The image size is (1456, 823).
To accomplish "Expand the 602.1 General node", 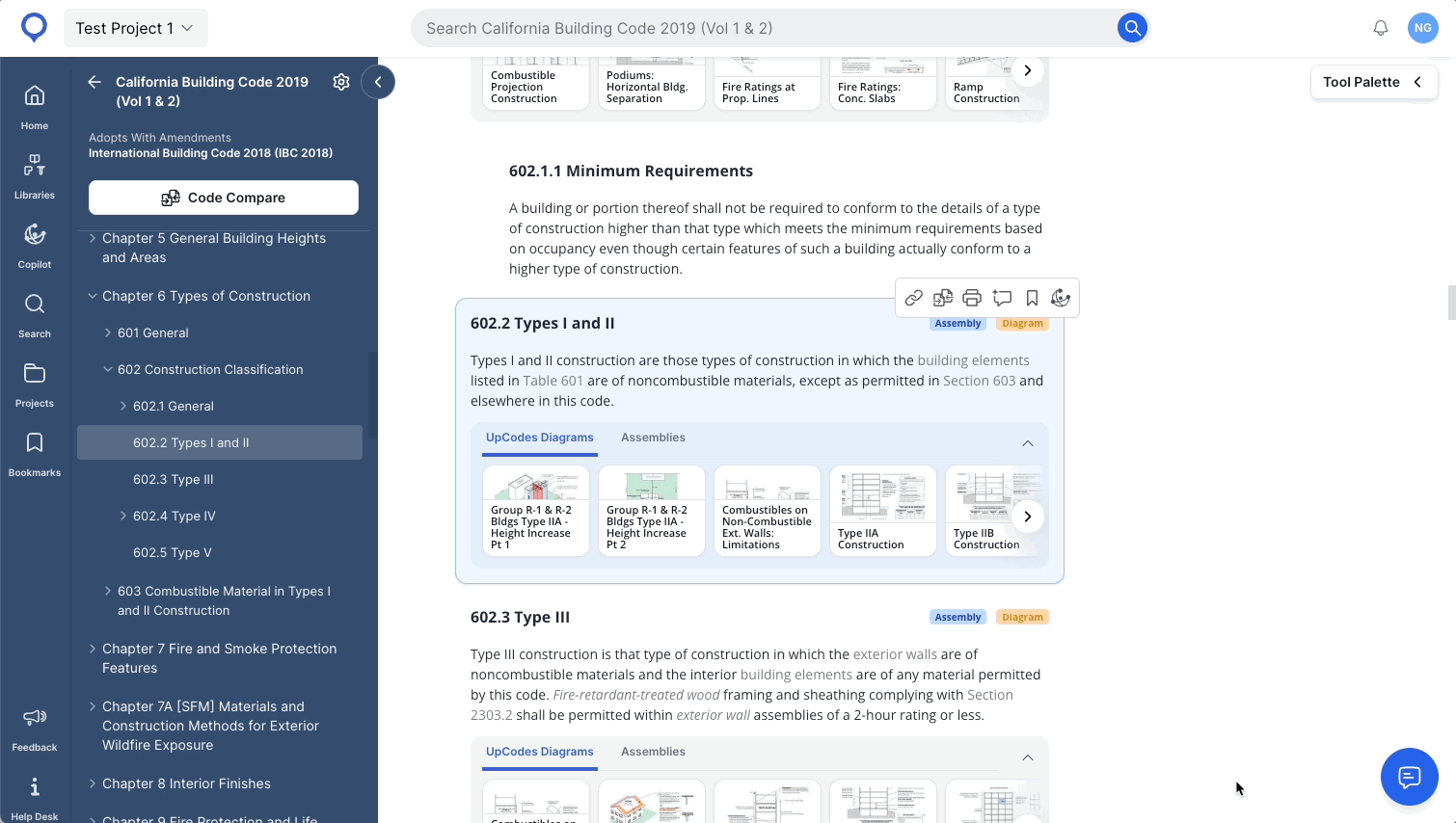I will (x=123, y=406).
